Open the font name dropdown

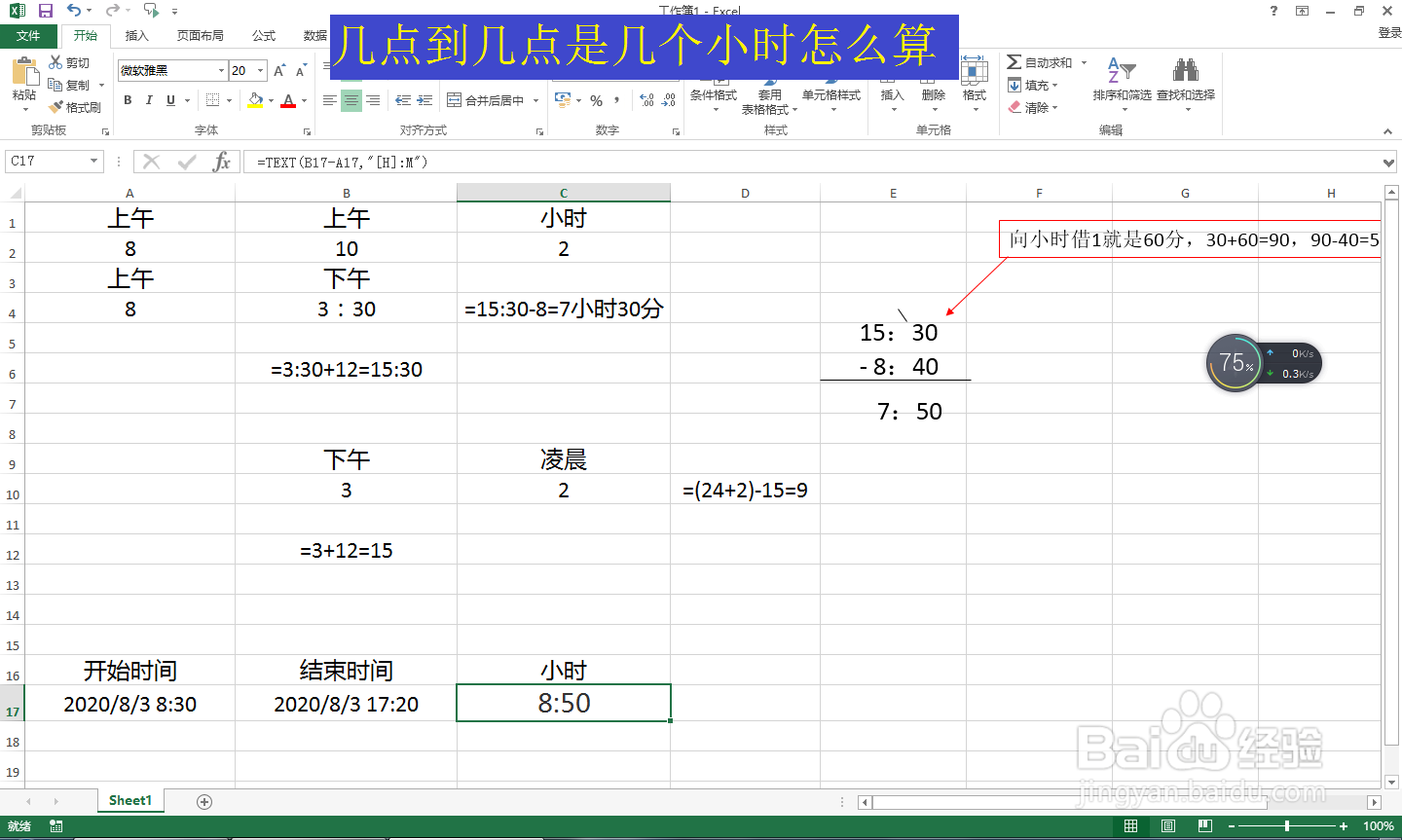click(221, 70)
